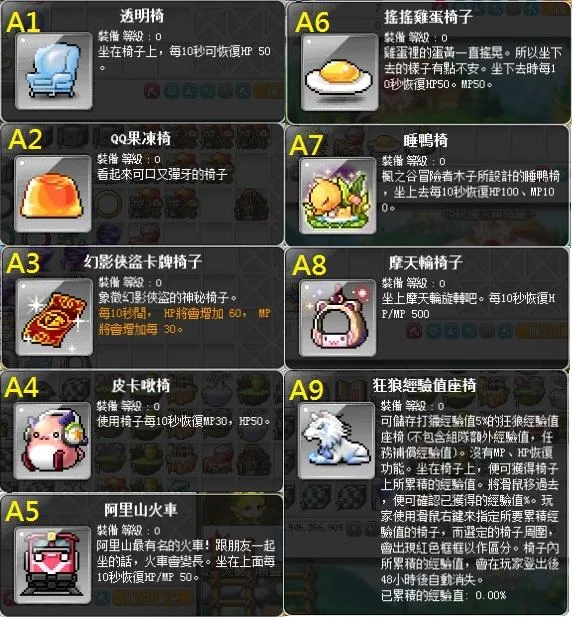Click the title 透明椅 in A1

tap(142, 16)
